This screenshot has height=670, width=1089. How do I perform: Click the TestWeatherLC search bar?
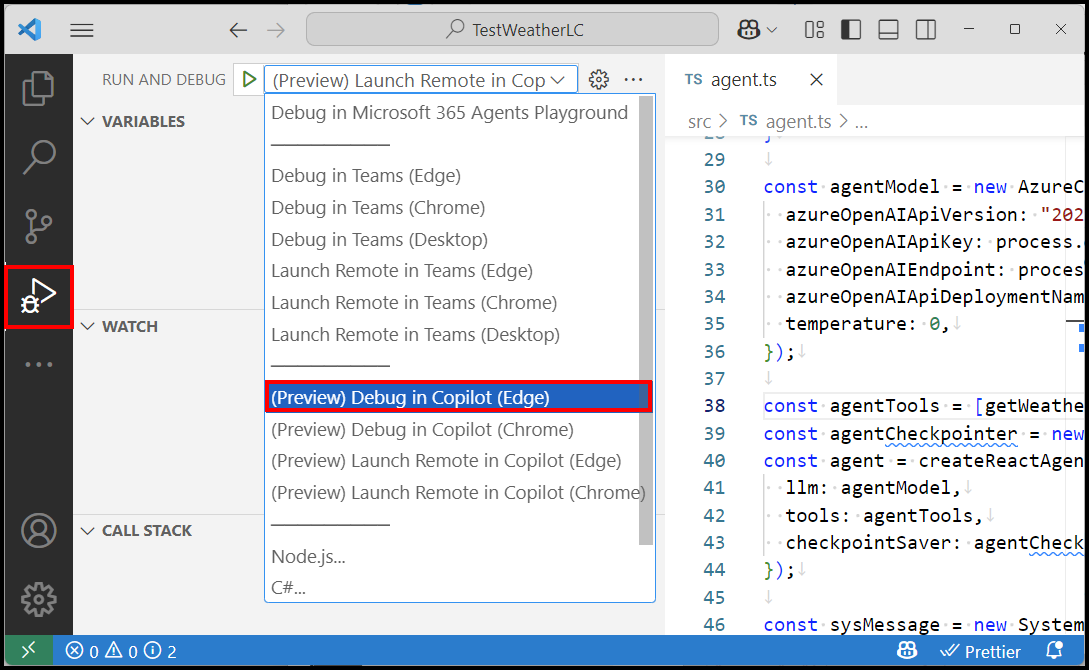pyautogui.click(x=511, y=29)
